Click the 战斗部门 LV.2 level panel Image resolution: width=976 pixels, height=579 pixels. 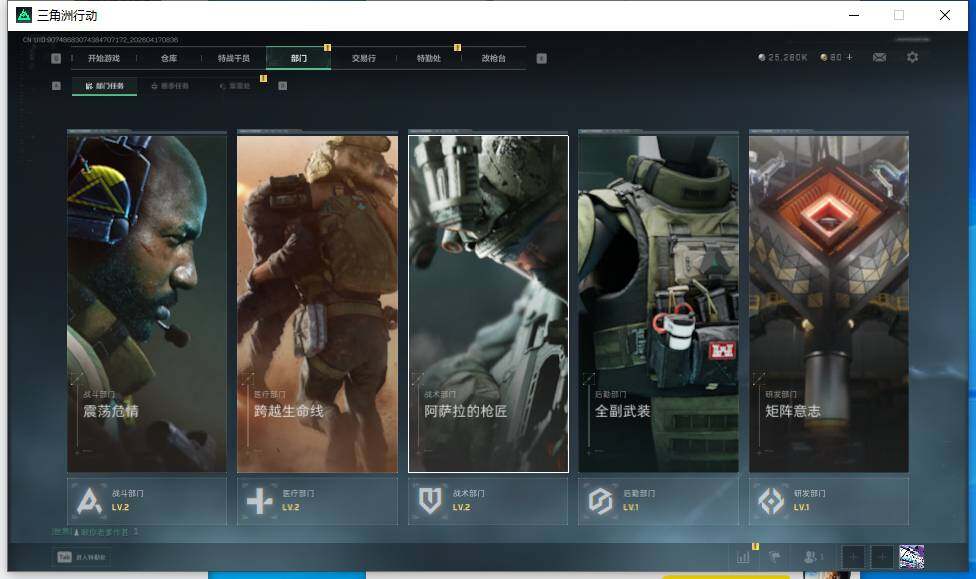pos(147,501)
